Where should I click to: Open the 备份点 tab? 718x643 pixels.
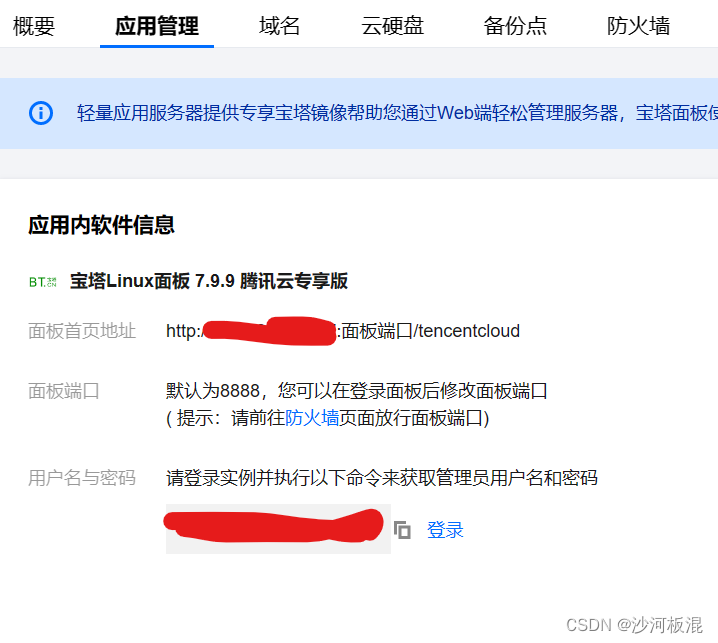515,26
